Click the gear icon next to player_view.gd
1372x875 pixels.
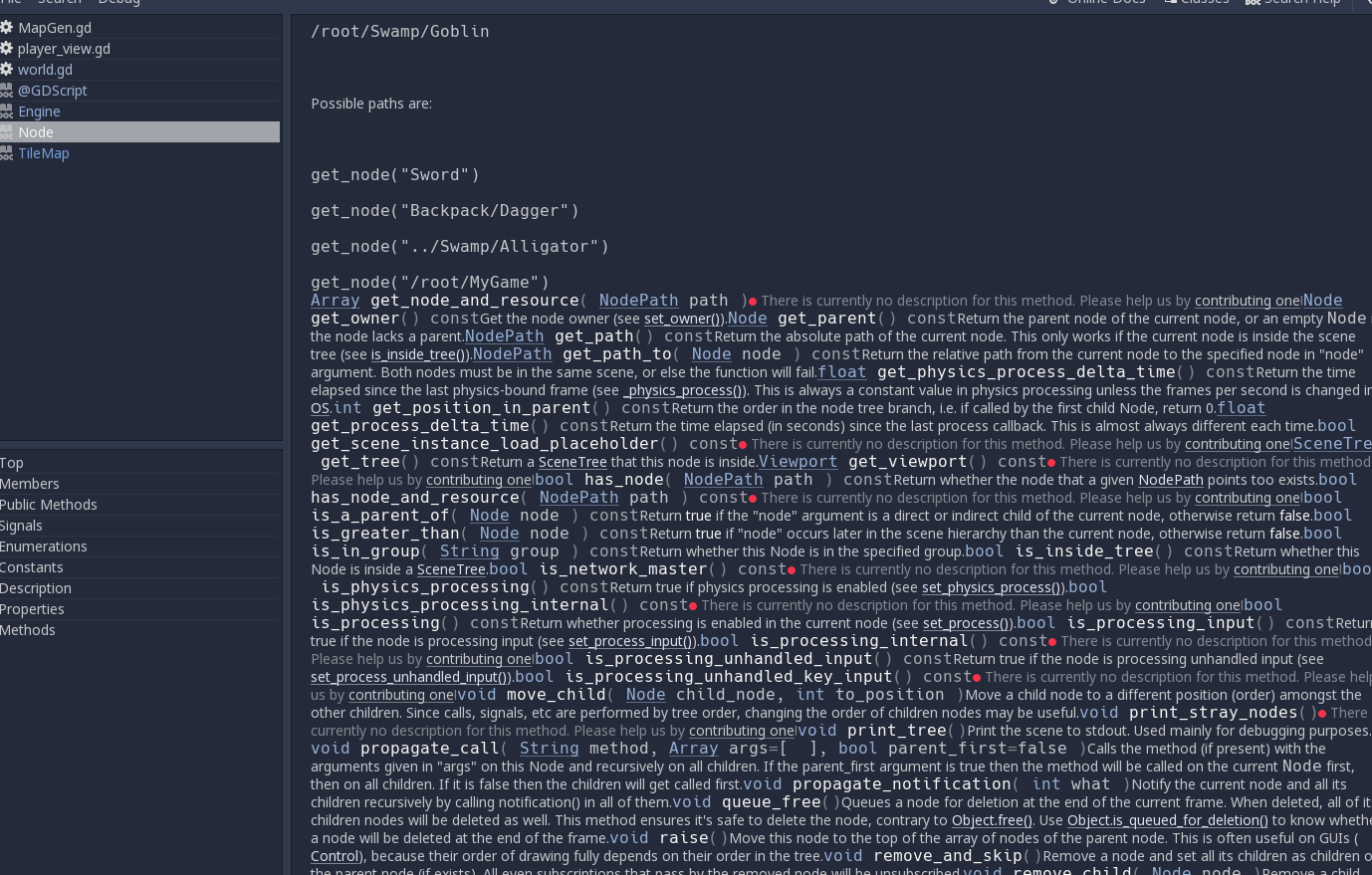pyautogui.click(x=8, y=48)
